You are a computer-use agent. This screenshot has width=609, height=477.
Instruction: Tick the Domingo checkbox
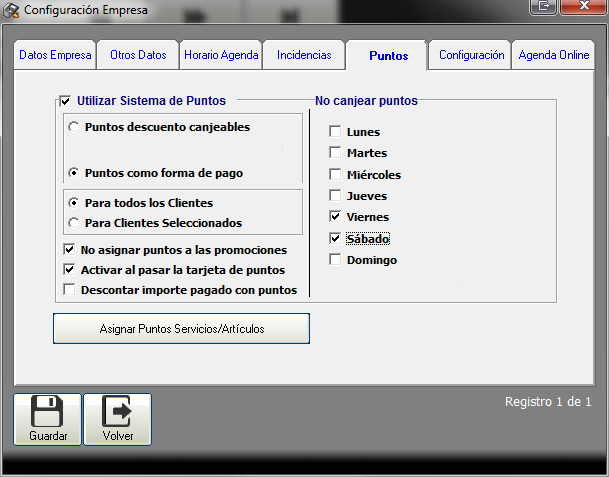[335, 260]
